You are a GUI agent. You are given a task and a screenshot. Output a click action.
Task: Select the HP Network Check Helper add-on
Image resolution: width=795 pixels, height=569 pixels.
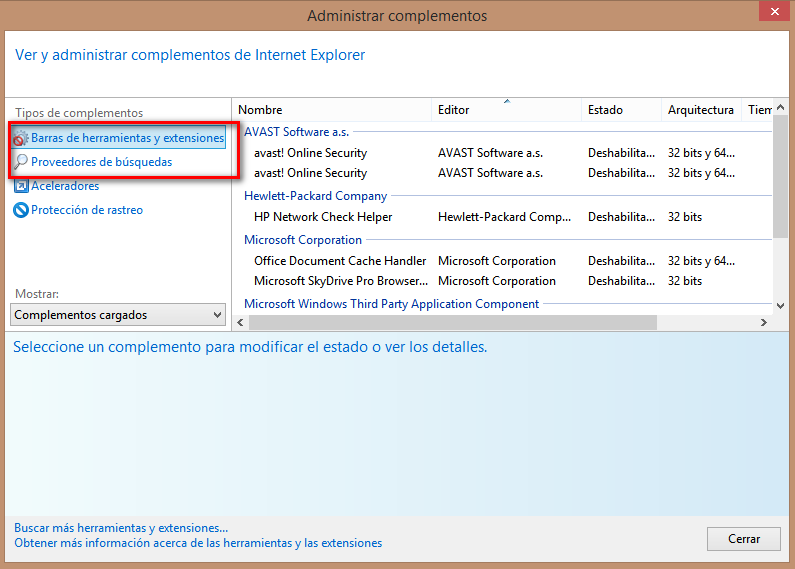point(502,217)
